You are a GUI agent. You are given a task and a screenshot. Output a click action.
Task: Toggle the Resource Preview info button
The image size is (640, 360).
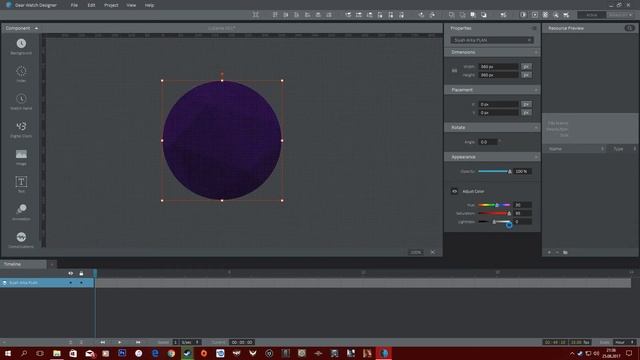pos(629,28)
